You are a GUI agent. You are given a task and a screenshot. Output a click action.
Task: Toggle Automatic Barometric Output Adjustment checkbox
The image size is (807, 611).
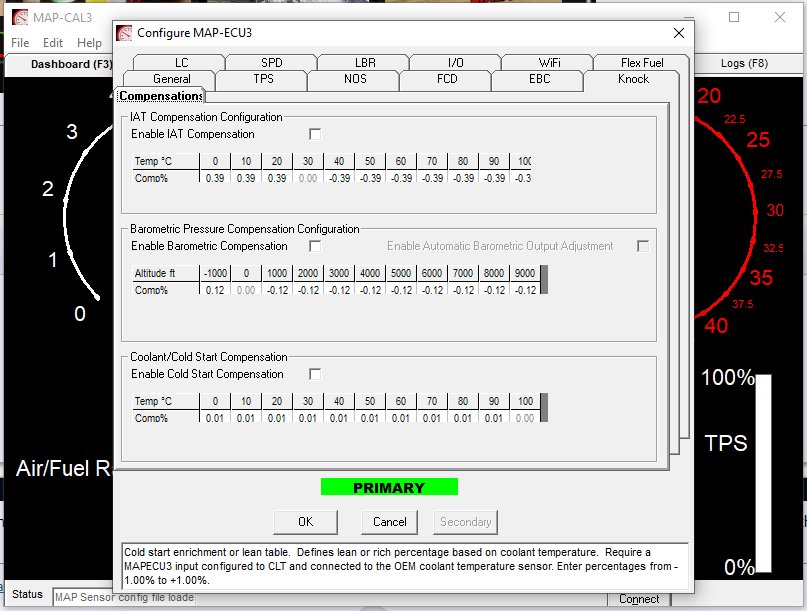(x=643, y=246)
